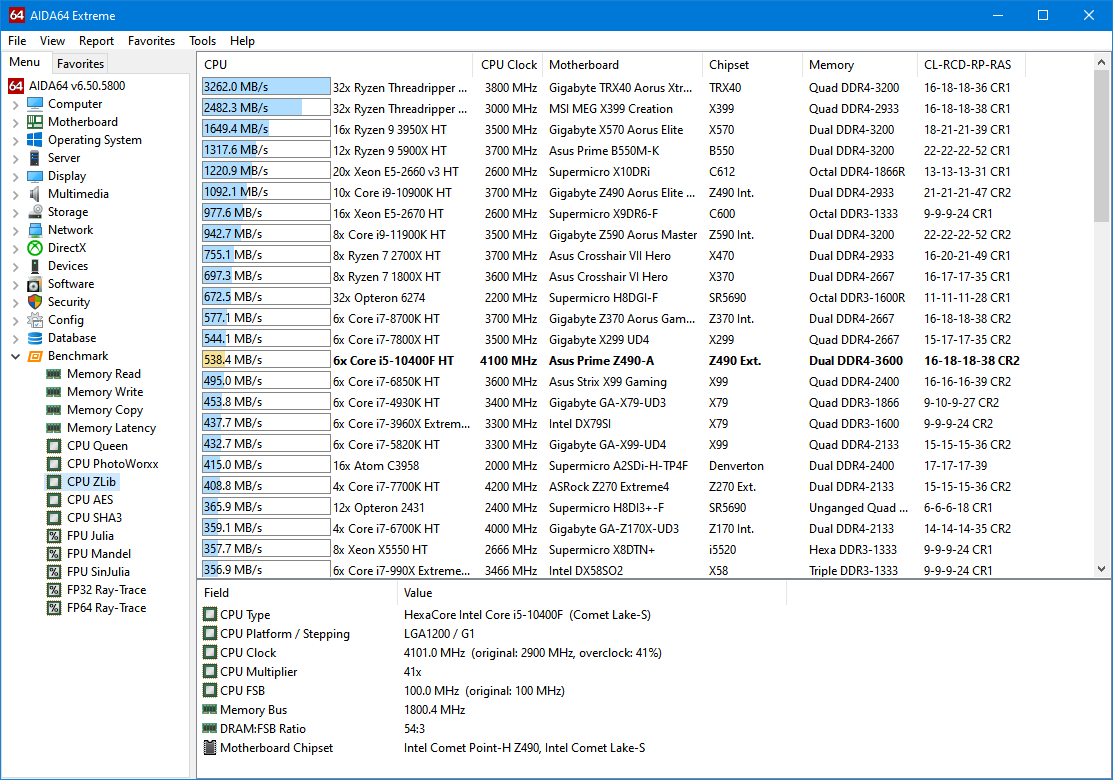
Task: Expand the Security tree node
Action: [16, 302]
